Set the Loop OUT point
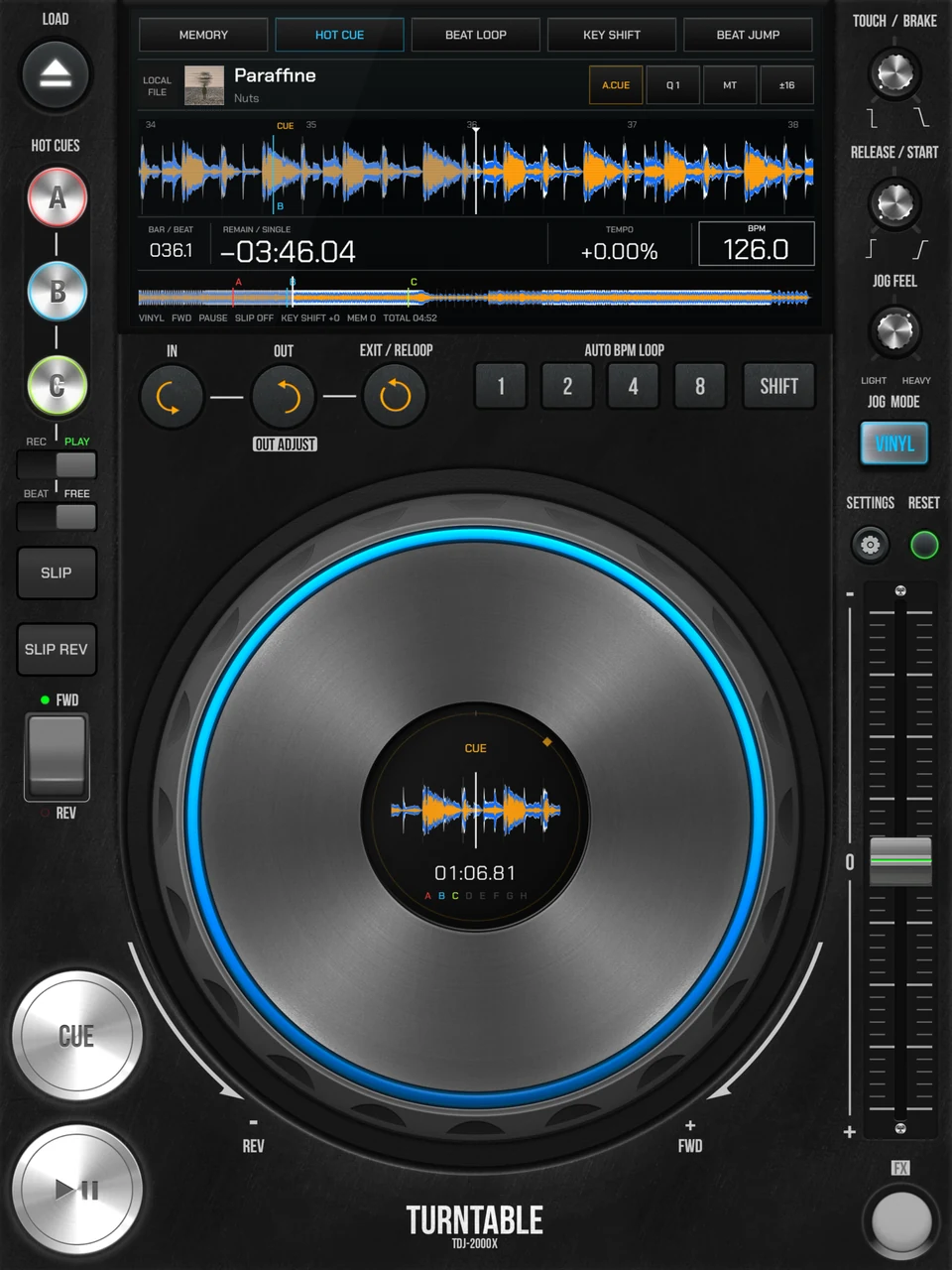Viewport: 952px width, 1270px height. (284, 397)
